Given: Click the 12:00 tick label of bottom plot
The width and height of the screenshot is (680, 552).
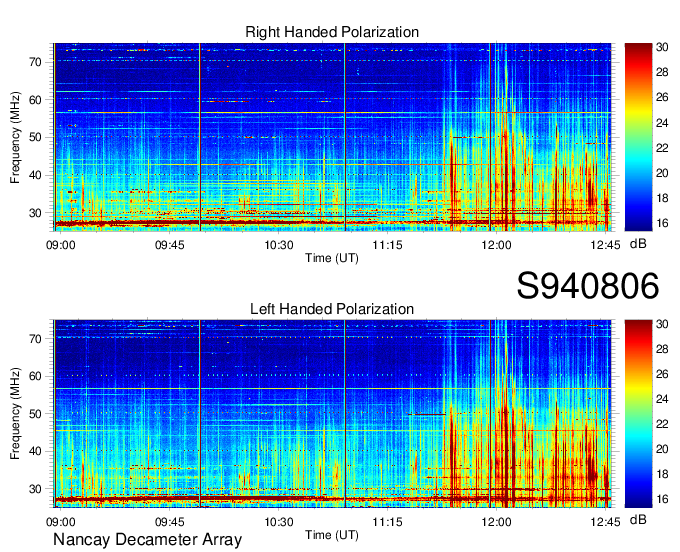Looking at the screenshot, I should (497, 522).
